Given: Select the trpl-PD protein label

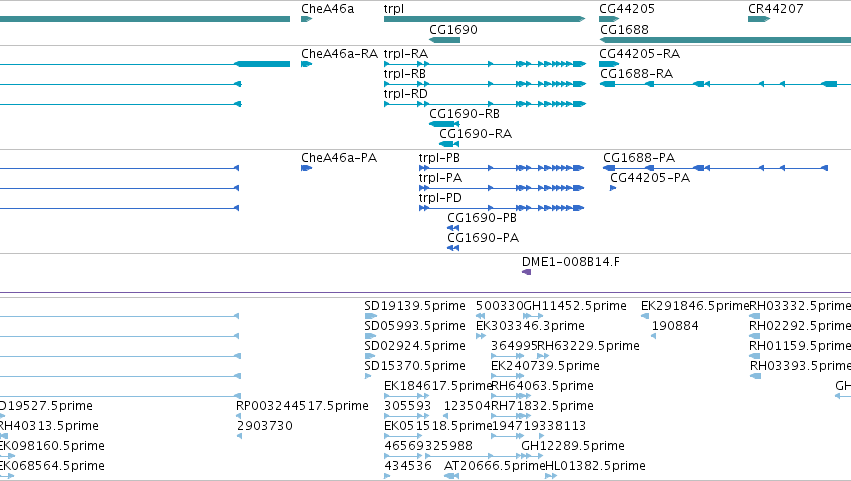Looking at the screenshot, I should pyautogui.click(x=440, y=198).
